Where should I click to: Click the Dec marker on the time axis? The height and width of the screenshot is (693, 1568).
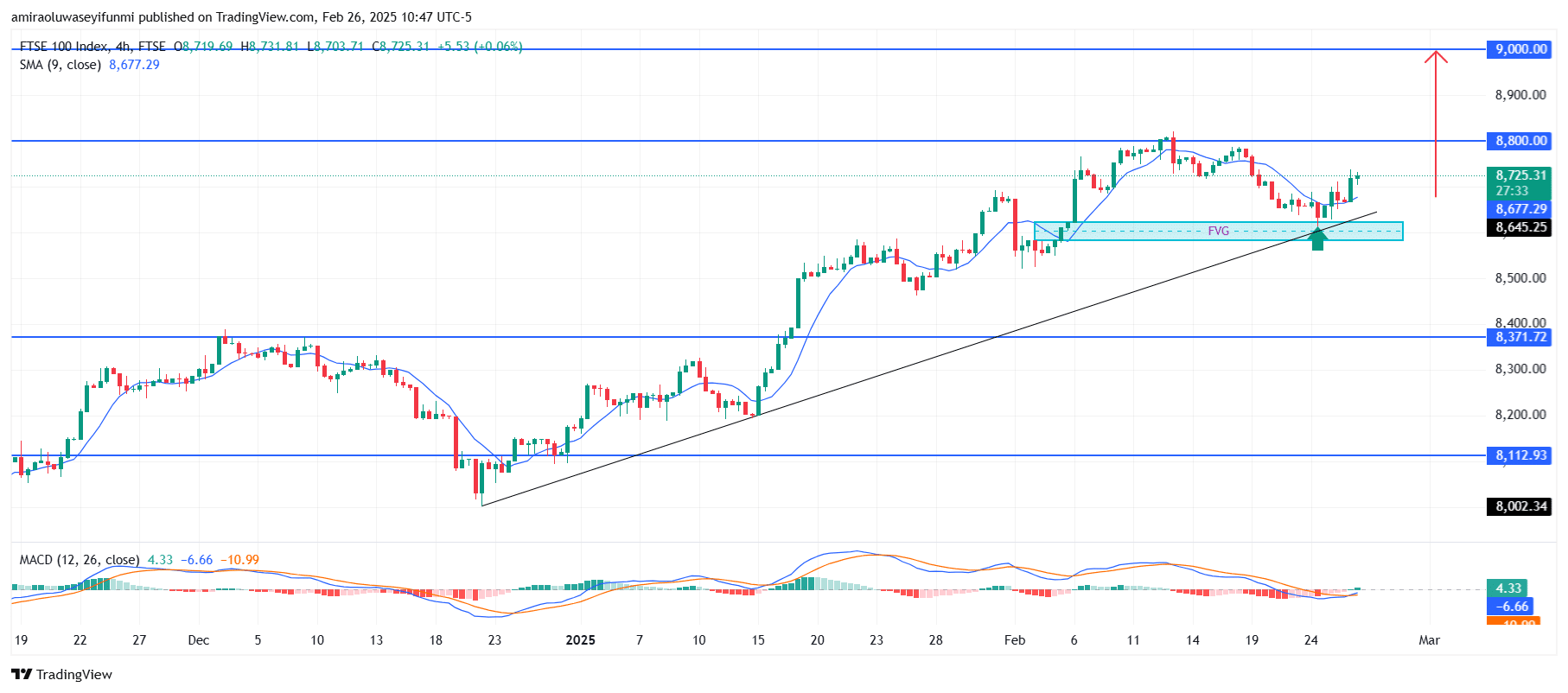point(199,640)
